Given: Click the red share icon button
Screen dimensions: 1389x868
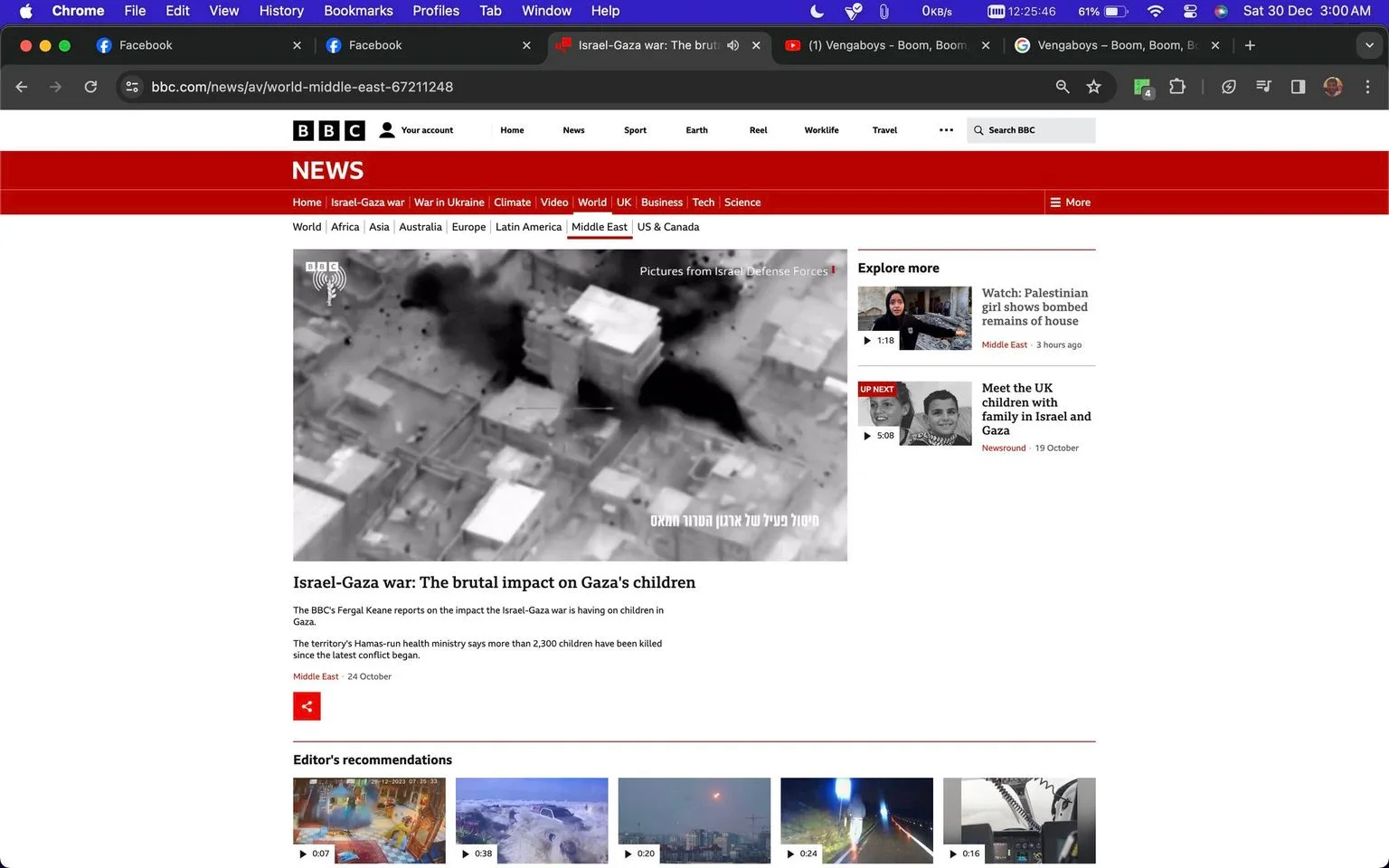Looking at the screenshot, I should tap(307, 706).
